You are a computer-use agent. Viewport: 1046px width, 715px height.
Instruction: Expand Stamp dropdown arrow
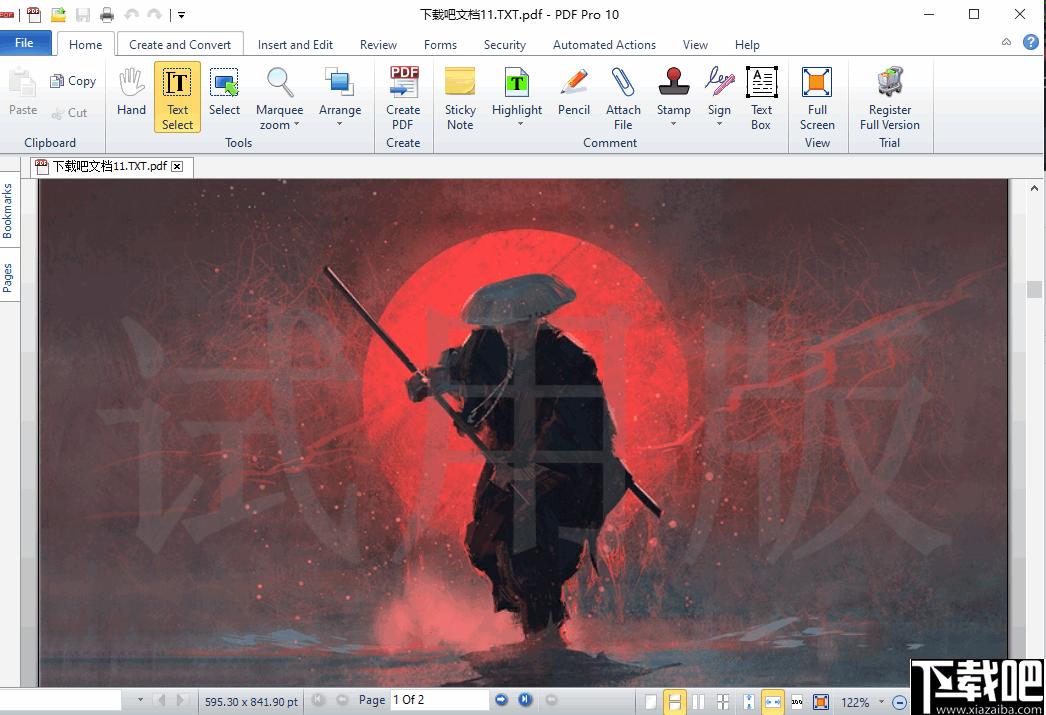673,123
